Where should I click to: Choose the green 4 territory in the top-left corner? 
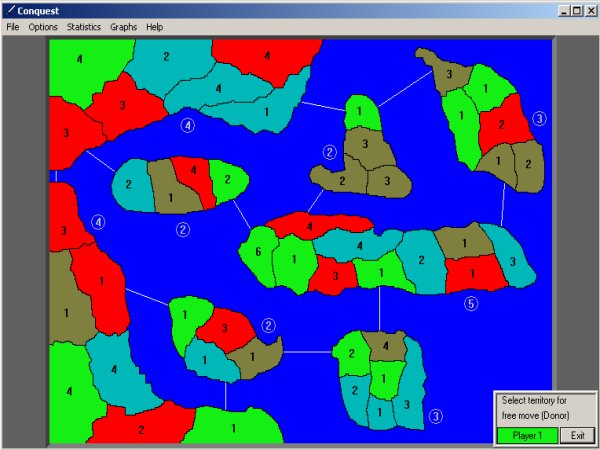(79, 60)
